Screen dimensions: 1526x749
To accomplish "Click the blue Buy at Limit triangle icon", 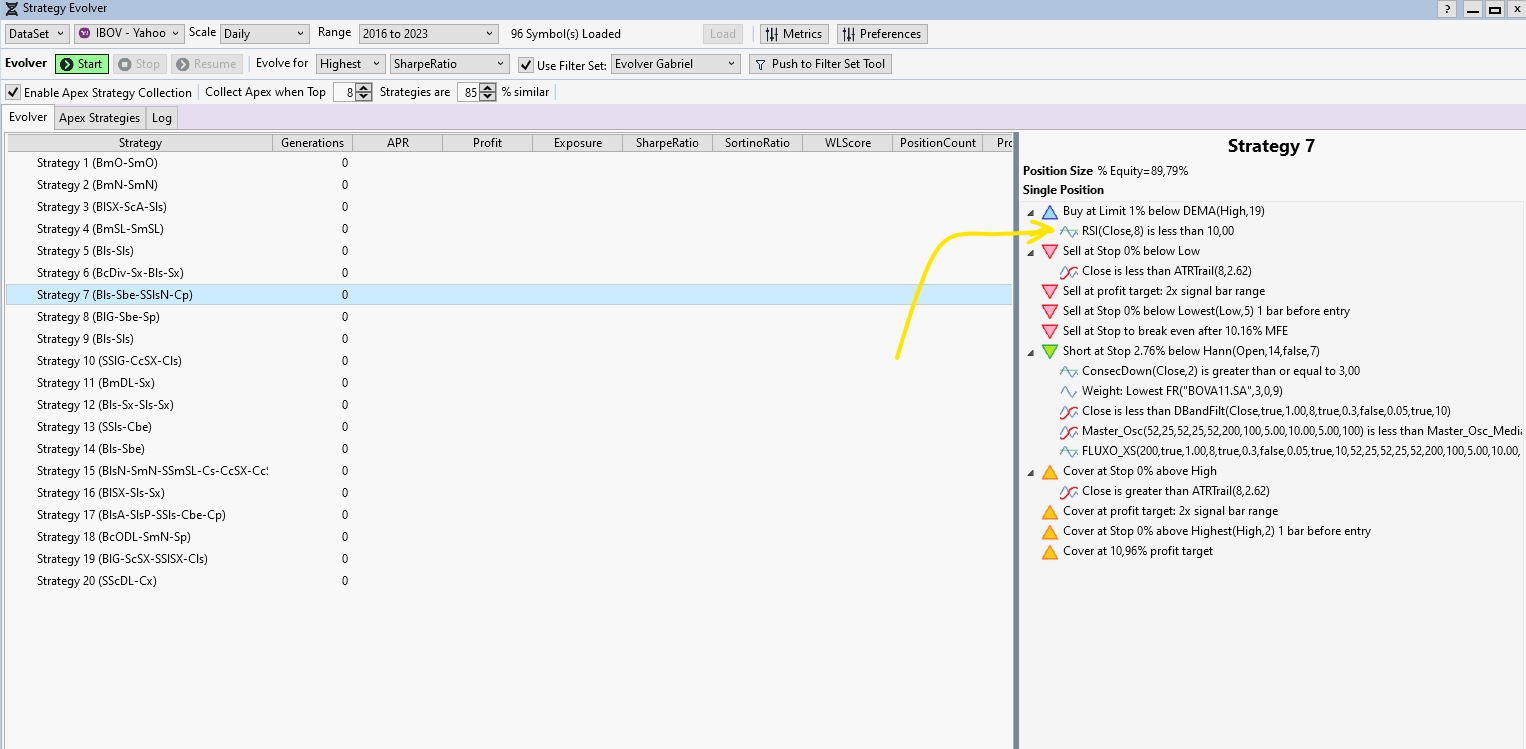I will tap(1049, 211).
